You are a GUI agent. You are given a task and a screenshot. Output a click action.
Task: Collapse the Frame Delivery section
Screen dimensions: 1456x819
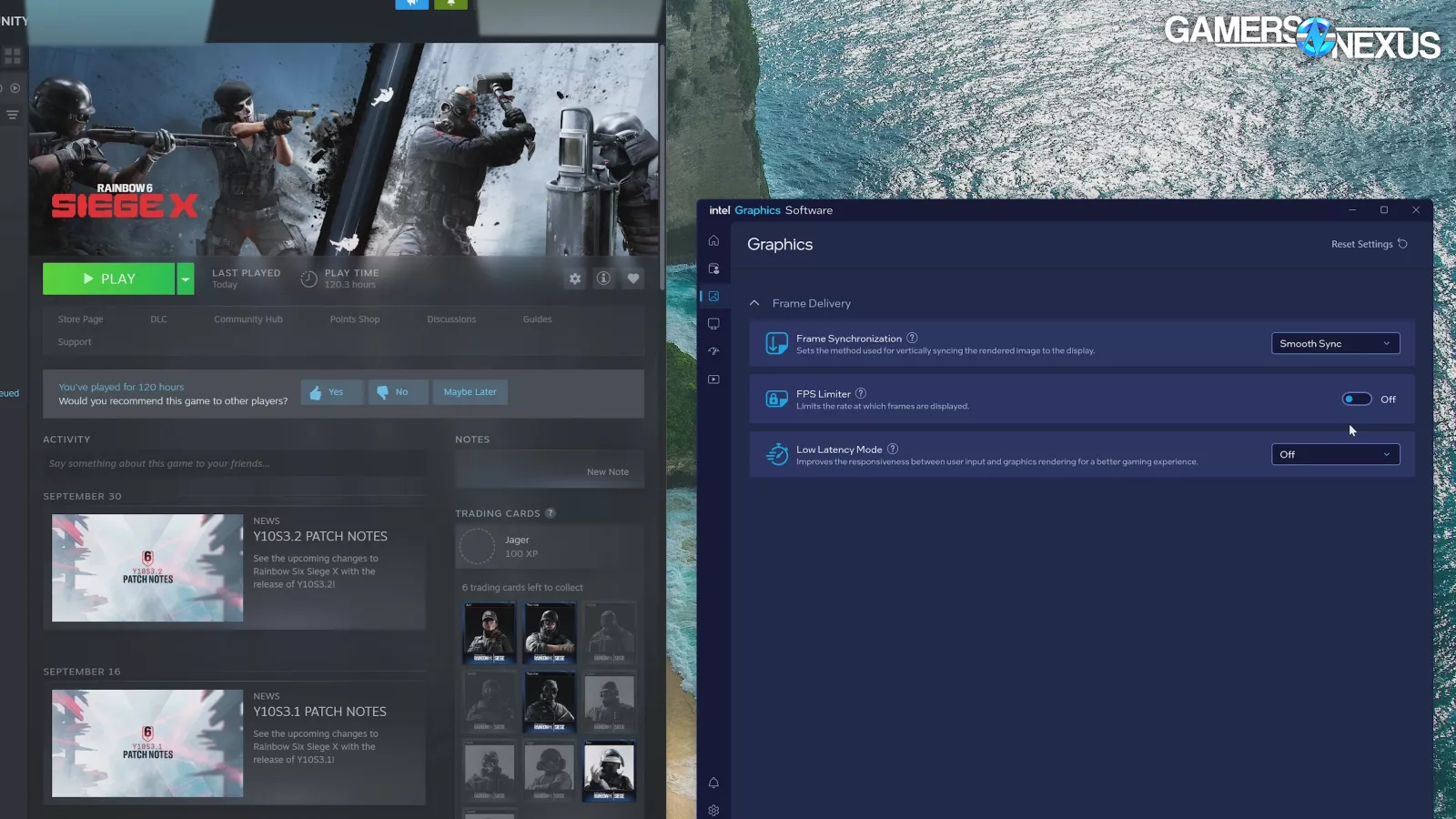click(x=754, y=303)
